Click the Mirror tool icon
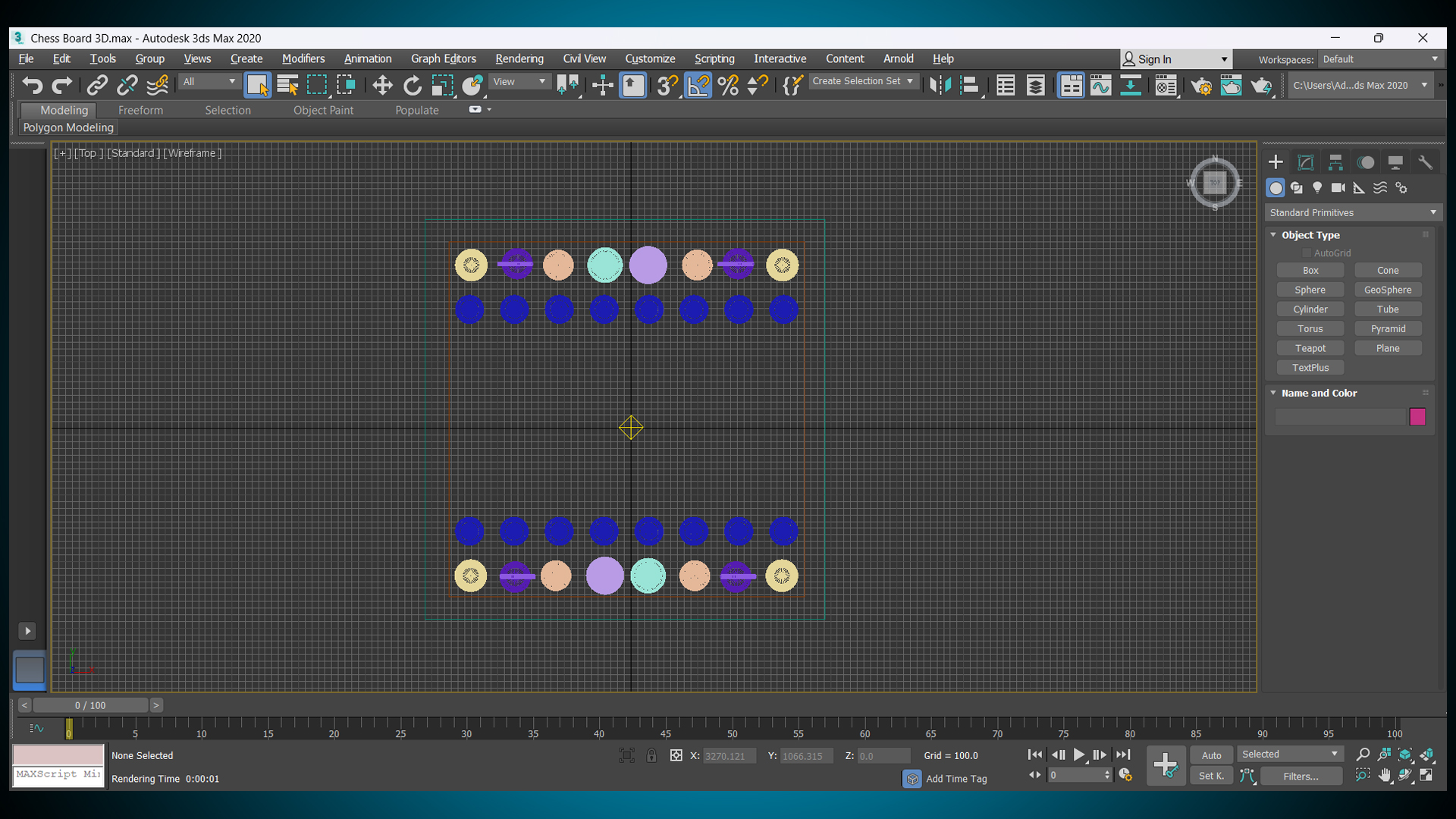The height and width of the screenshot is (819, 1456). (x=940, y=85)
